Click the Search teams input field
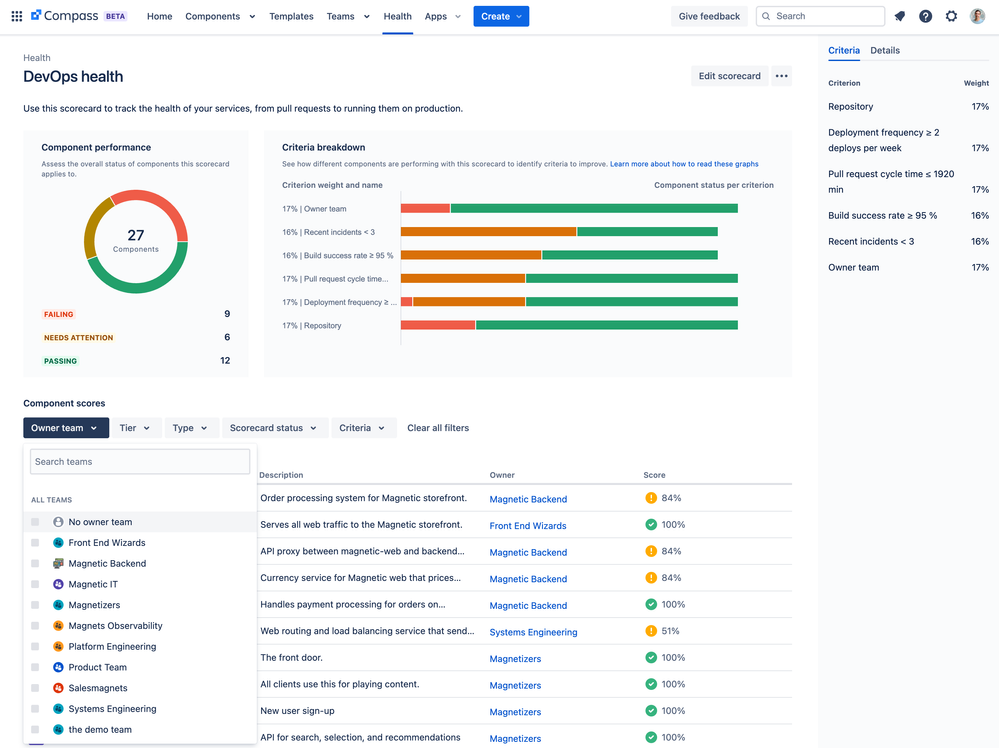 coord(140,461)
